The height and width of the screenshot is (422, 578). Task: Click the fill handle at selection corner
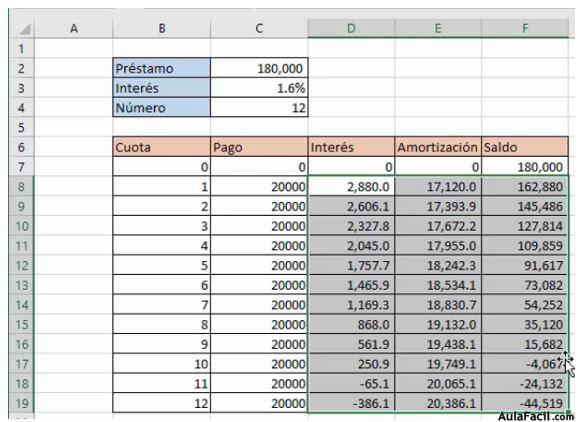point(568,413)
